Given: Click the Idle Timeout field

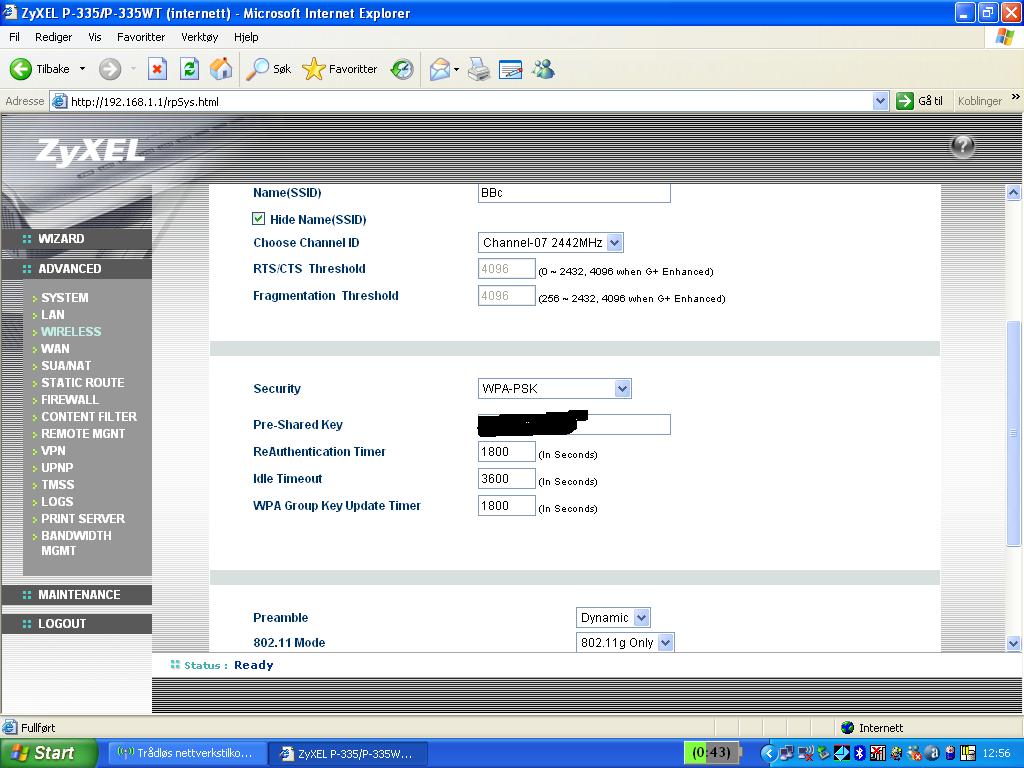Looking at the screenshot, I should click(x=507, y=479).
